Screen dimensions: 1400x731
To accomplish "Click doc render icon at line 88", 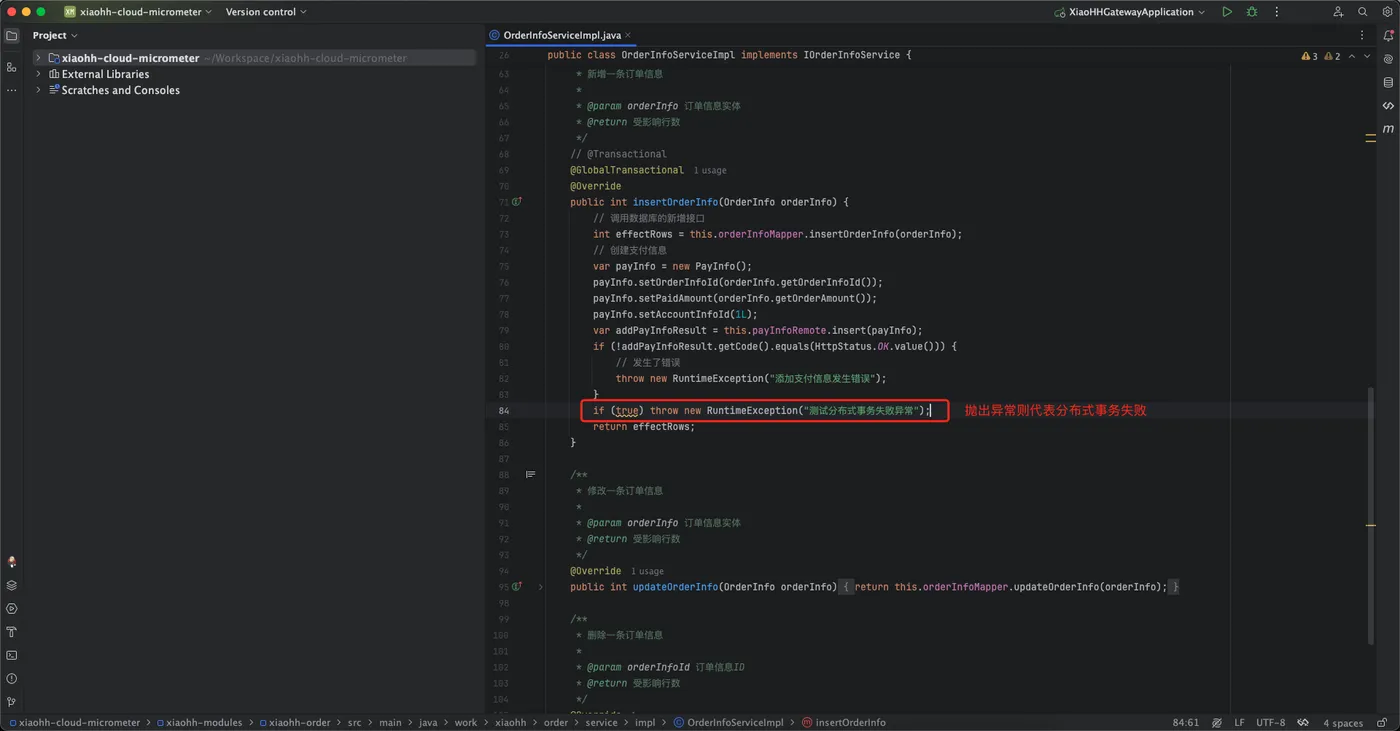I will click(x=531, y=474).
